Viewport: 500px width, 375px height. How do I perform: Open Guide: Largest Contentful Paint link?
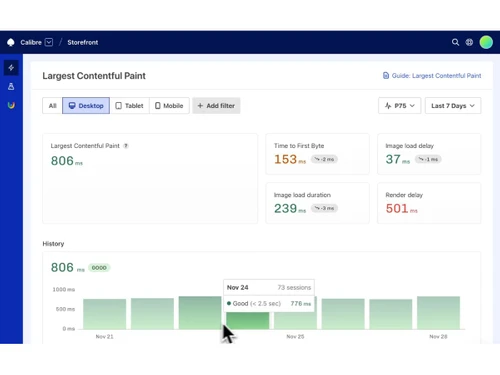tap(432, 76)
